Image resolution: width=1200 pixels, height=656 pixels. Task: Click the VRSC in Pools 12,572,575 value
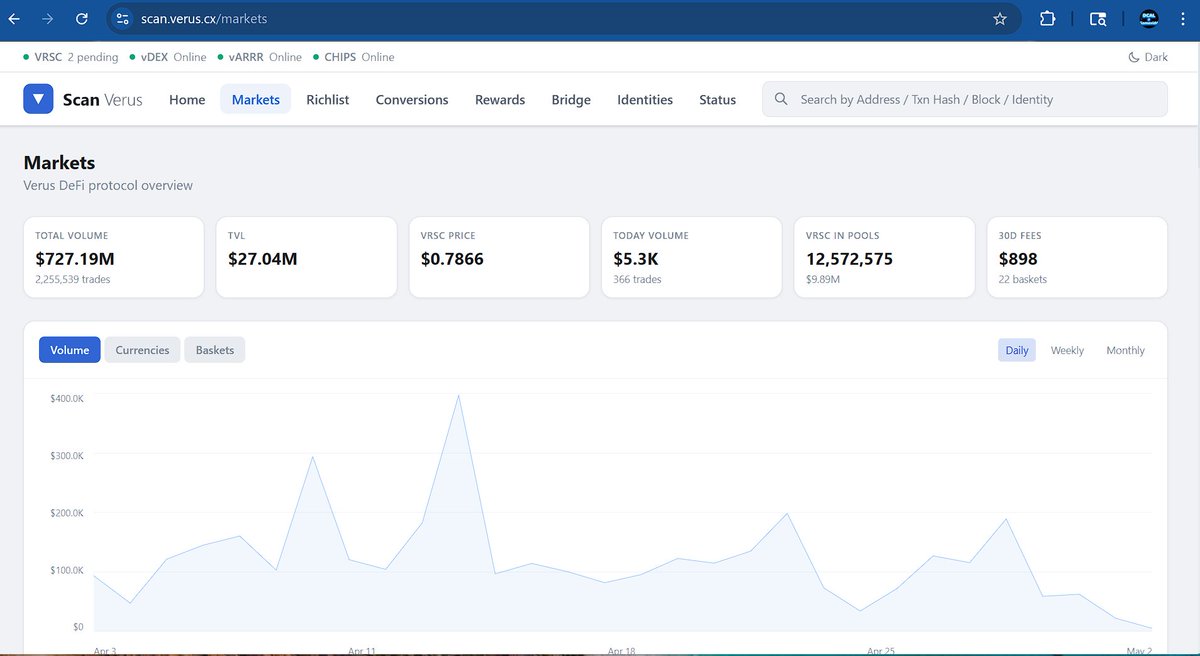850,259
